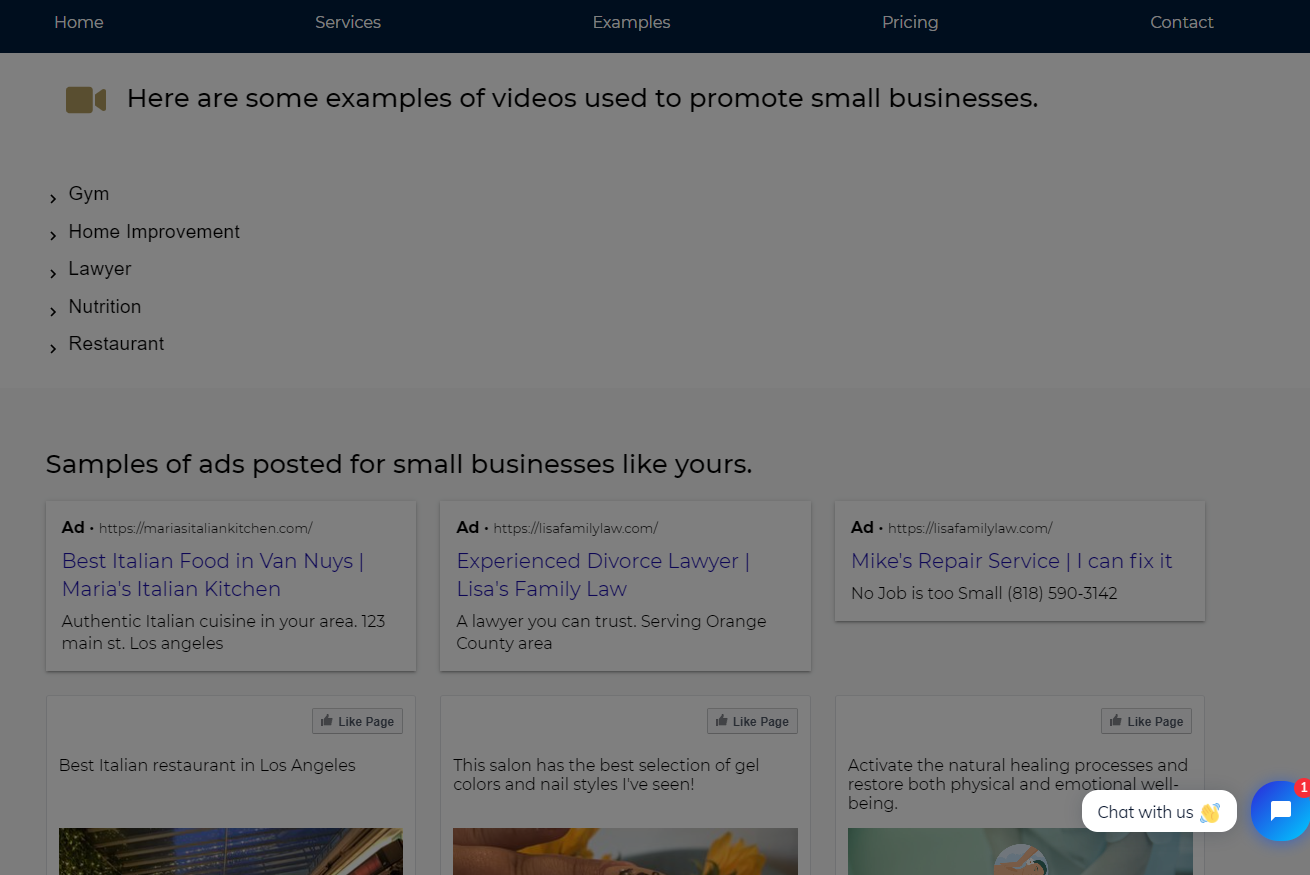Open Best Italian Food in Van Nuys ad
1310x875 pixels.
tap(212, 575)
